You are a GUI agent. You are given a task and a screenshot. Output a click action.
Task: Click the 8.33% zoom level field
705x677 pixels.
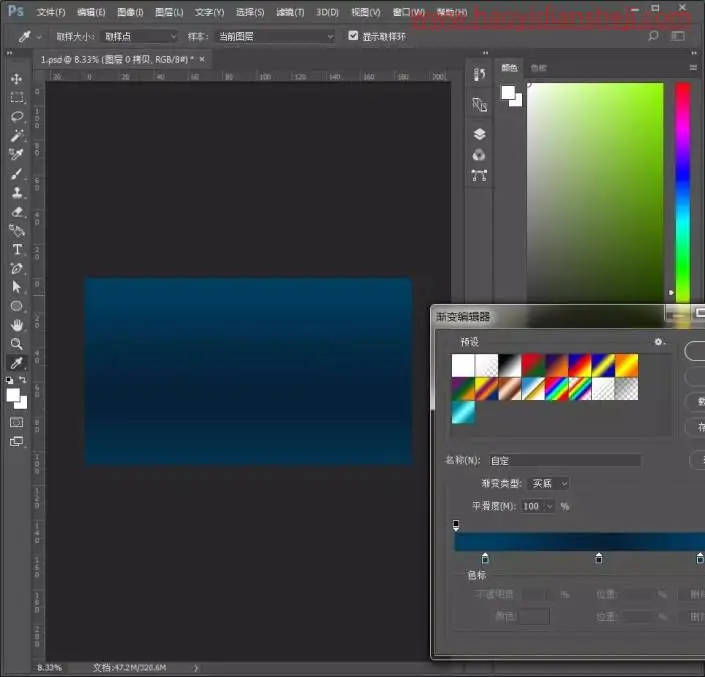click(x=49, y=668)
